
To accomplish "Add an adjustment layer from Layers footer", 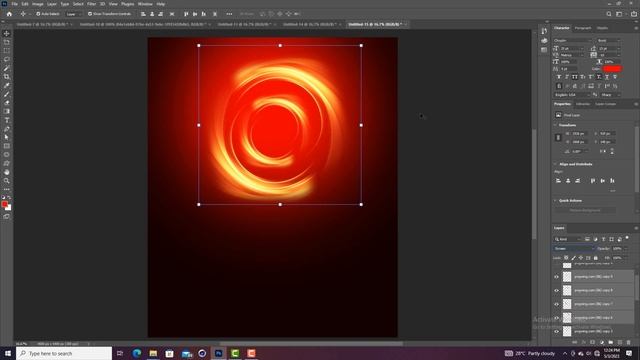I will coord(602,342).
